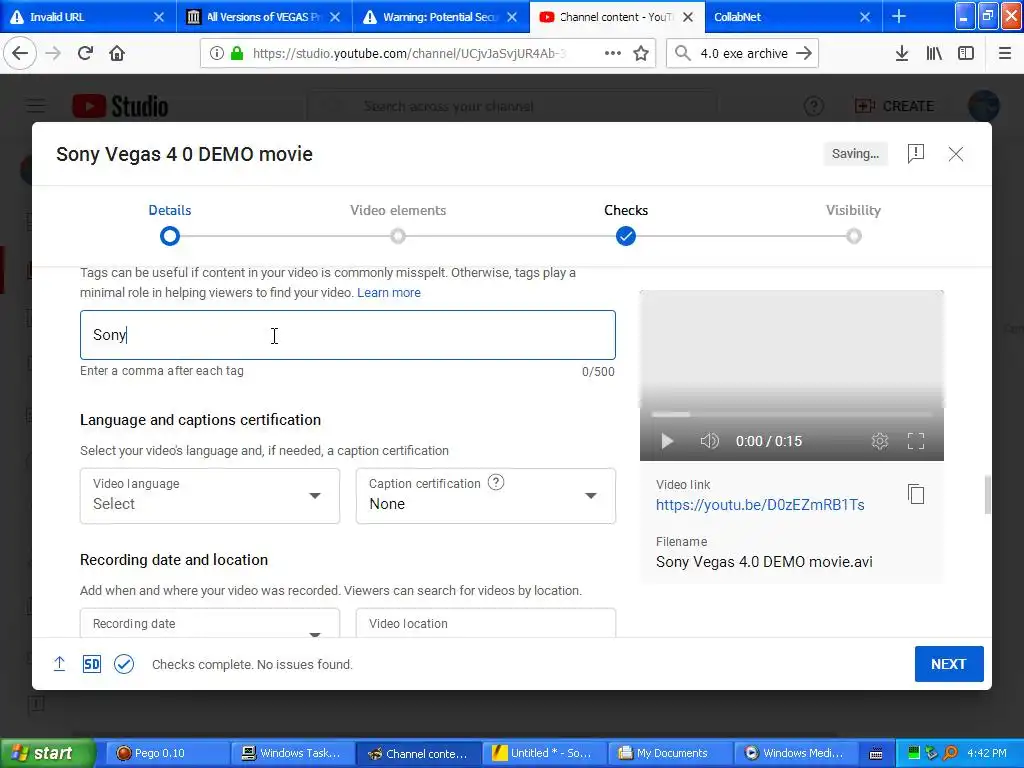Image resolution: width=1024 pixels, height=768 pixels.
Task: Switch to Windows Media Player taskbar item
Action: pos(795,753)
